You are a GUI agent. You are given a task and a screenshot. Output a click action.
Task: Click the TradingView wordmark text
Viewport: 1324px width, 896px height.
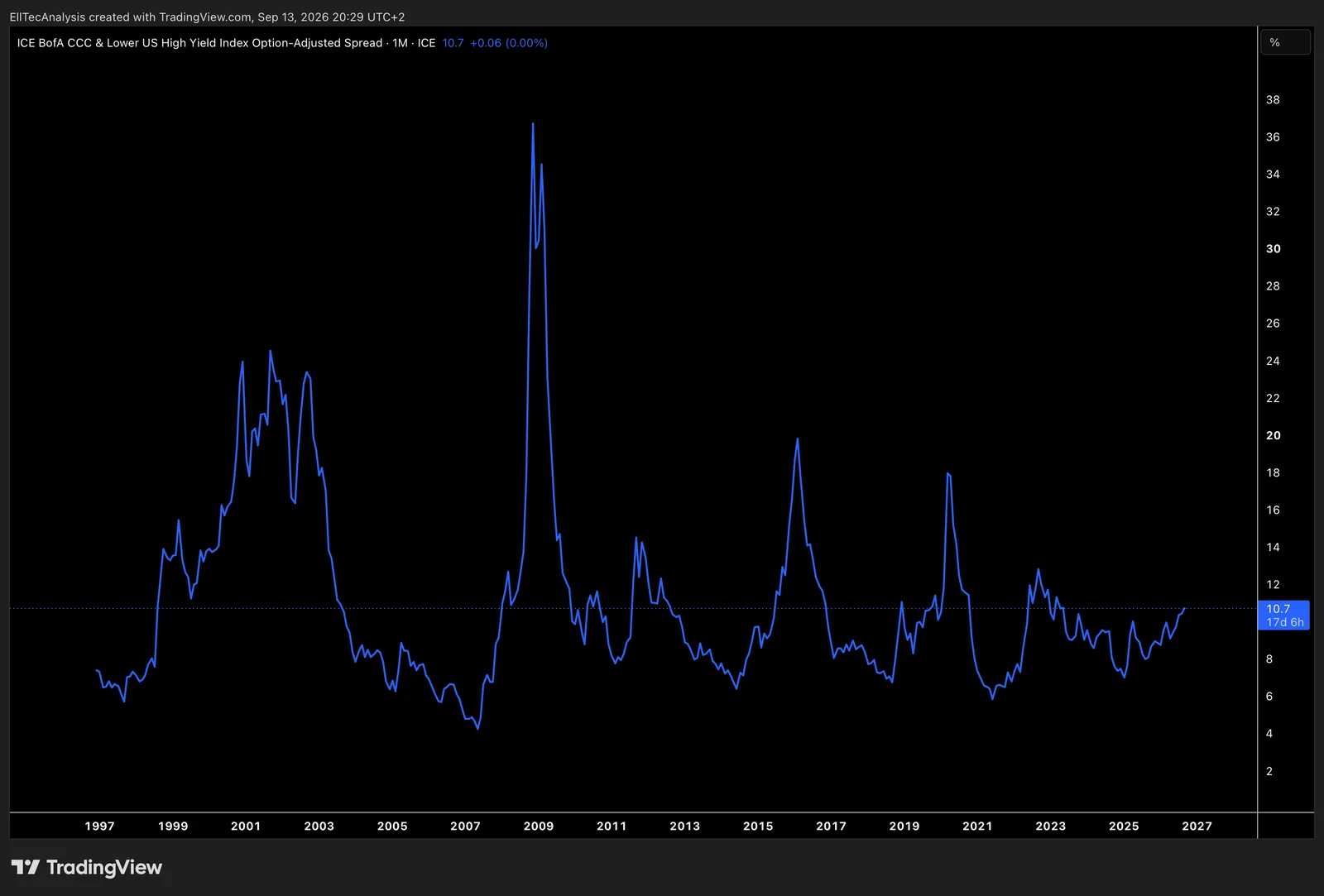pos(104,867)
